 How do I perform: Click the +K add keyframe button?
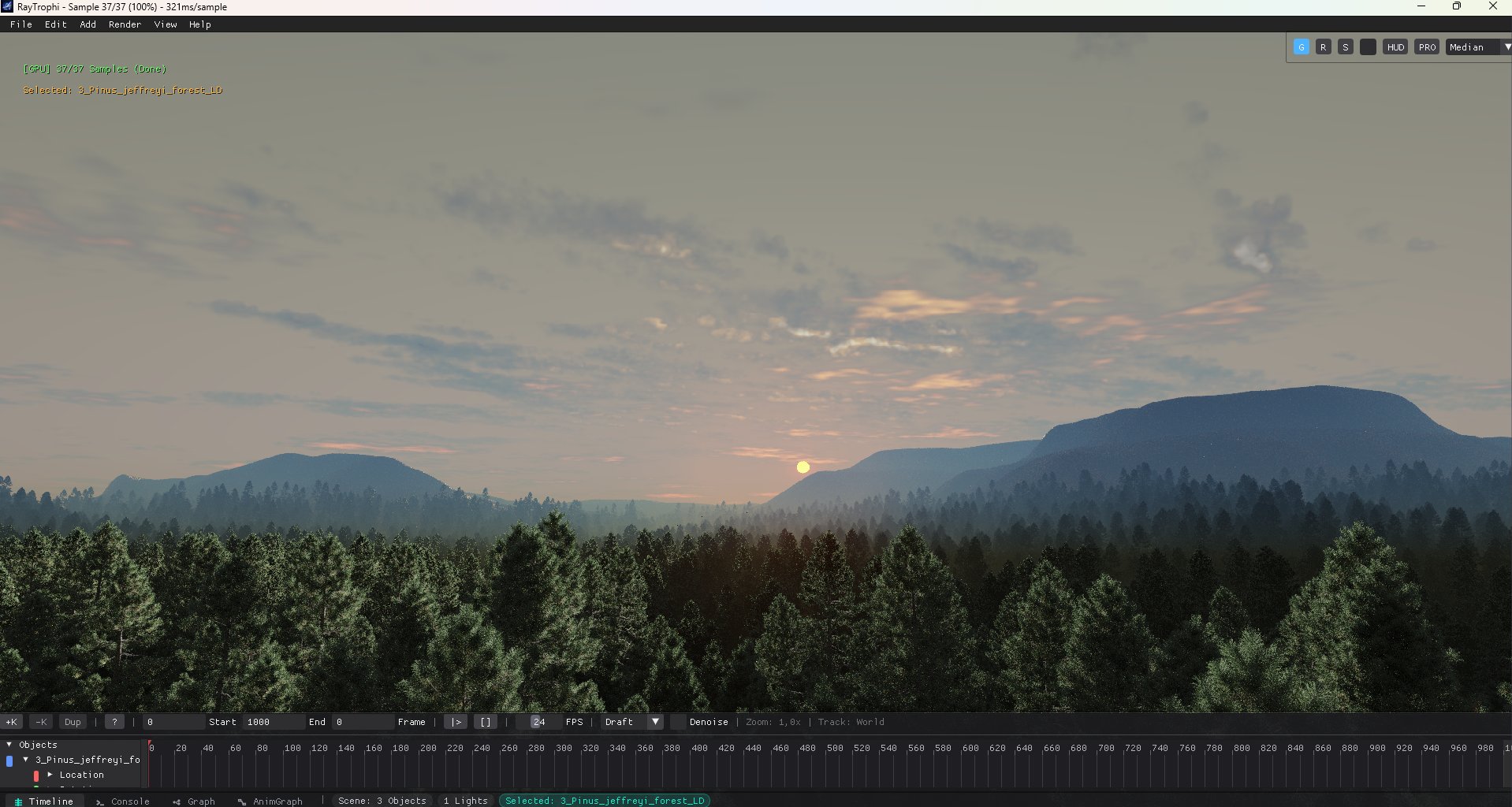coord(12,722)
